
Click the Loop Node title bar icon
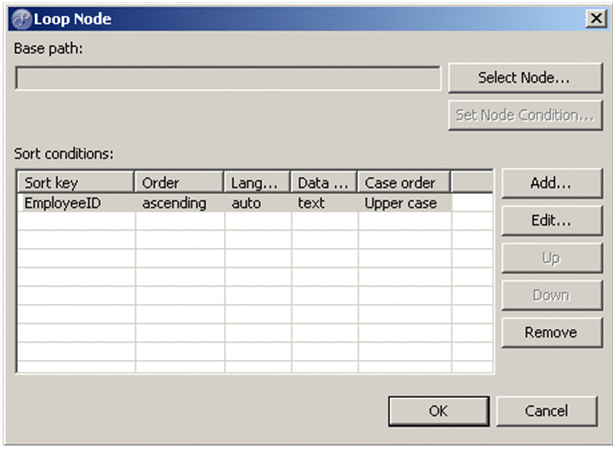tap(21, 19)
